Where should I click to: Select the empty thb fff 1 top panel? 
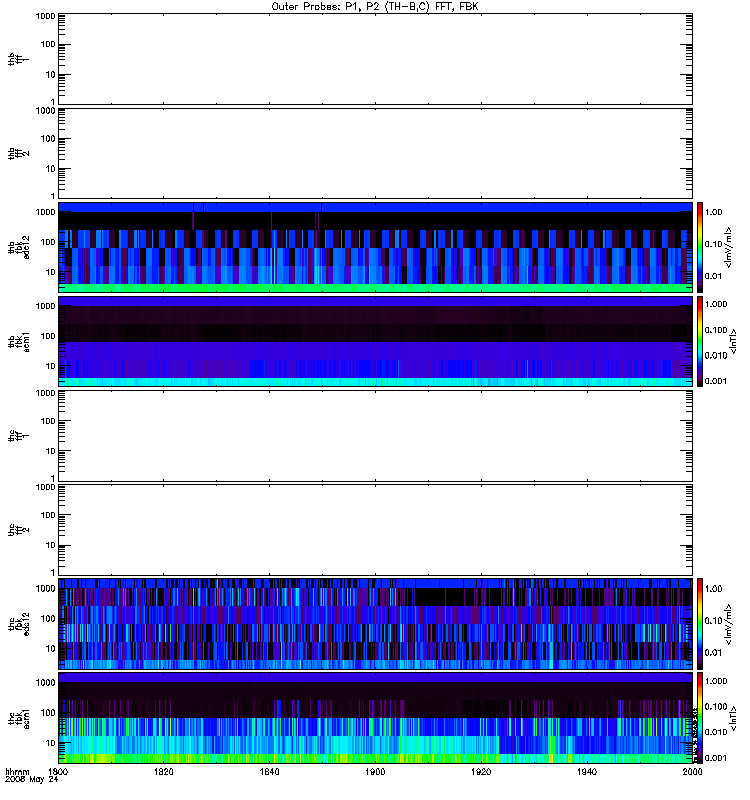[375, 59]
